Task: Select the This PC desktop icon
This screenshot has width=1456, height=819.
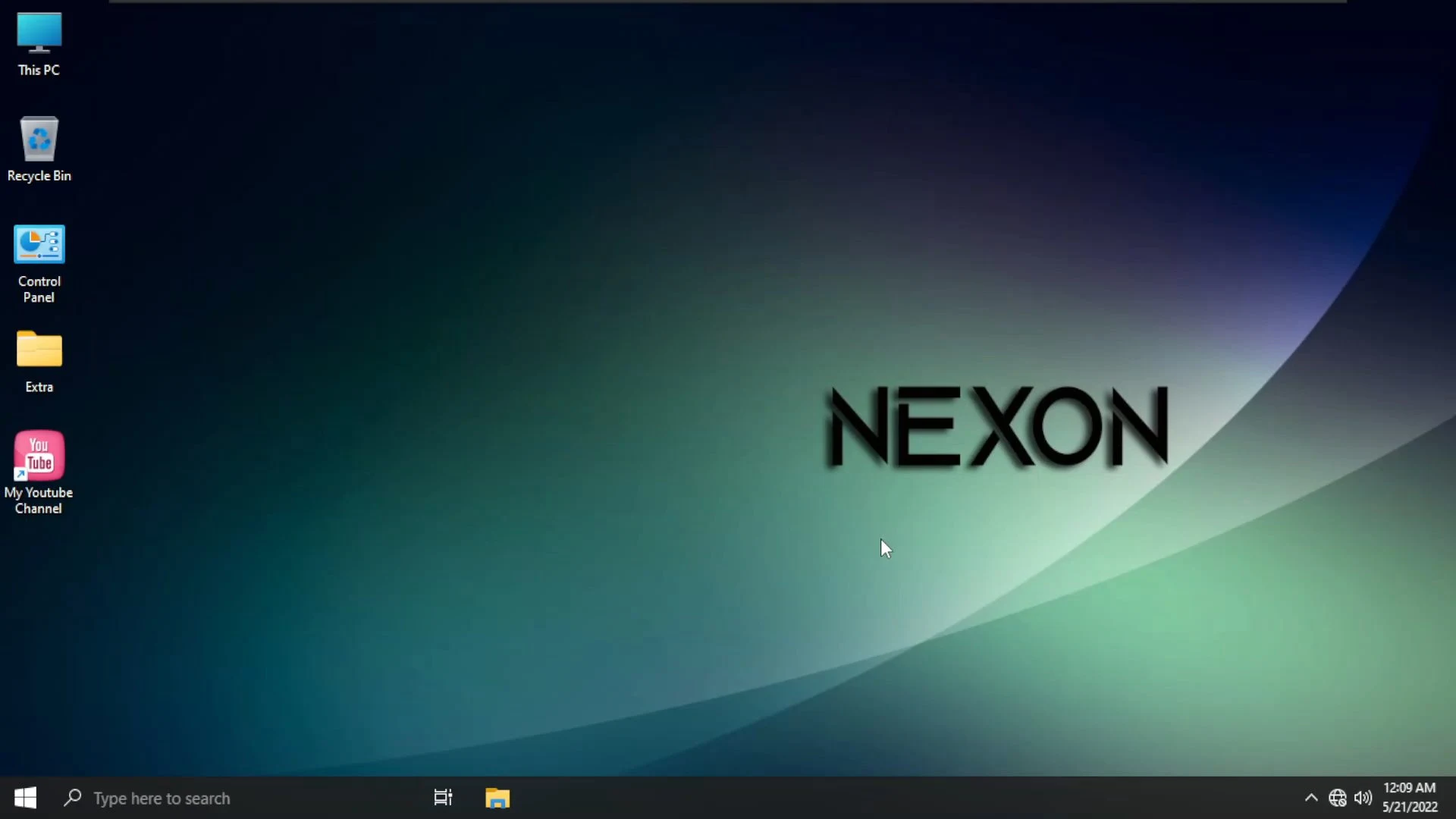Action: [39, 33]
